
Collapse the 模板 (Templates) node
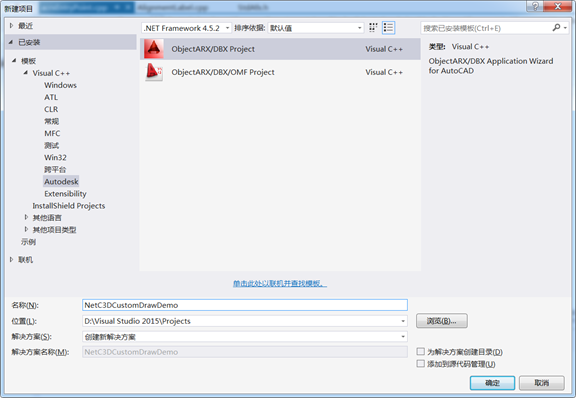click(14, 61)
